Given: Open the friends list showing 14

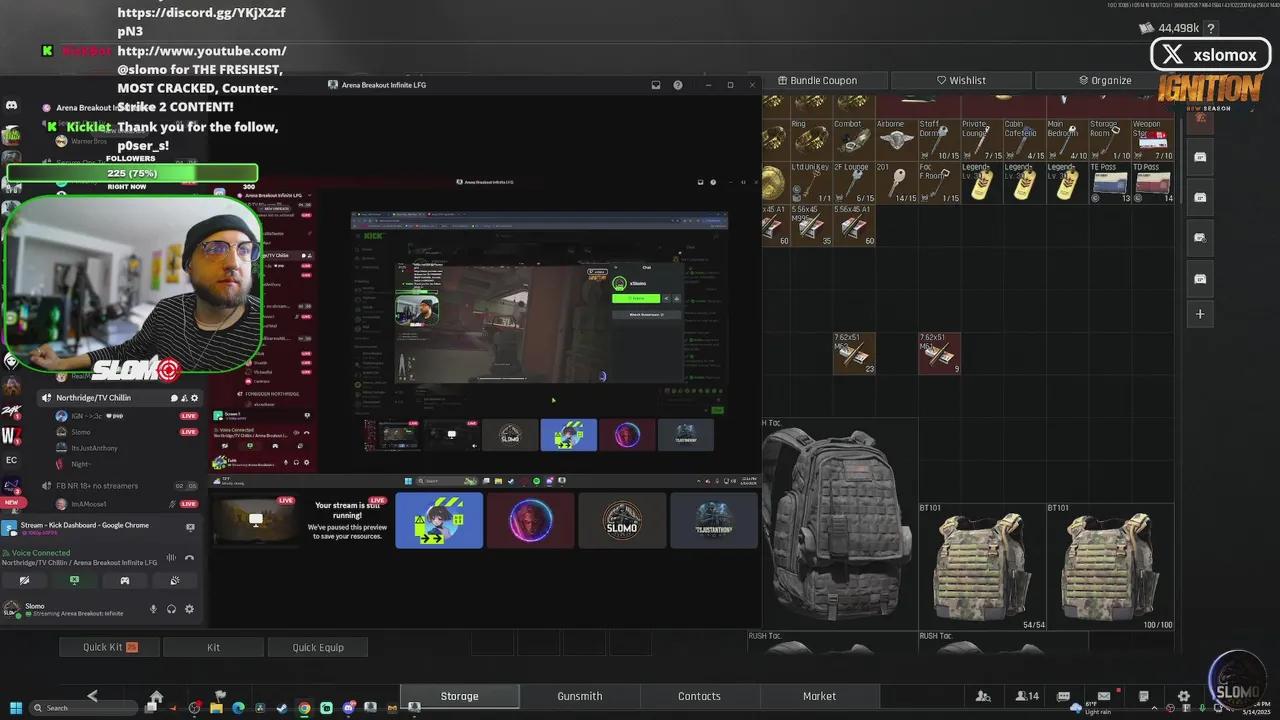Looking at the screenshot, I should point(1027,696).
